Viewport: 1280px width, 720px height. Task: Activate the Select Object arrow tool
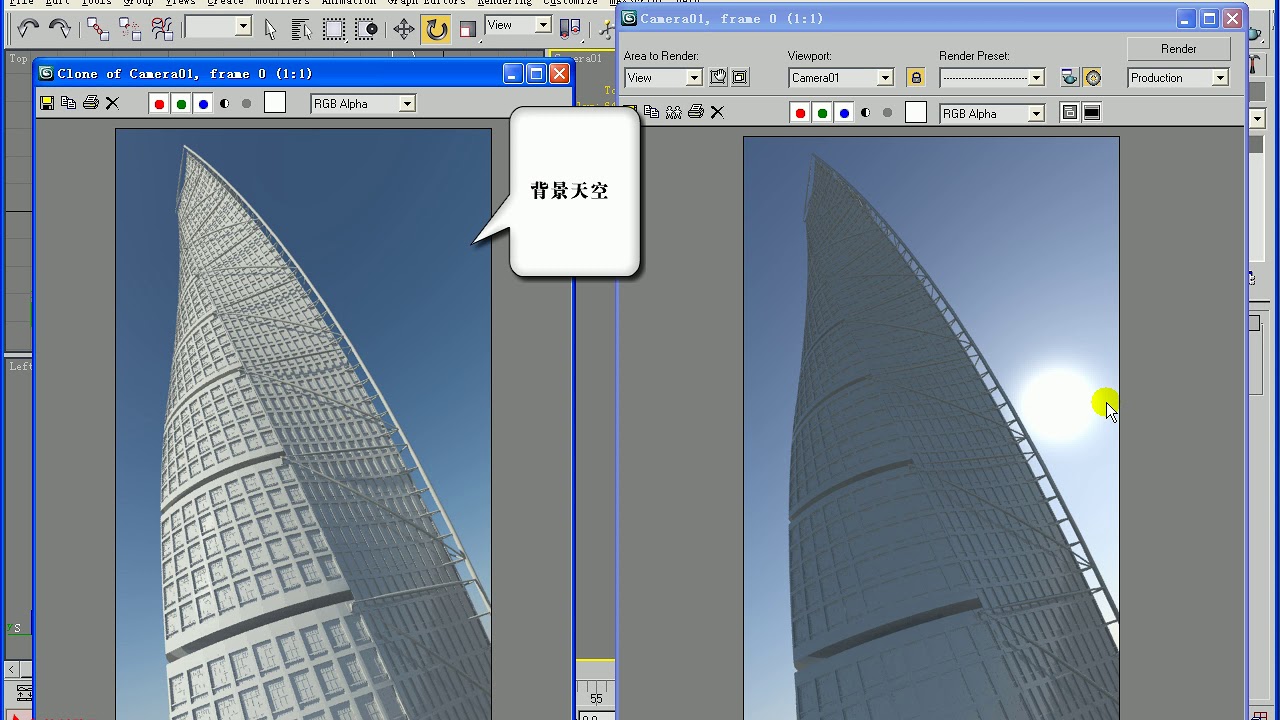click(x=270, y=29)
